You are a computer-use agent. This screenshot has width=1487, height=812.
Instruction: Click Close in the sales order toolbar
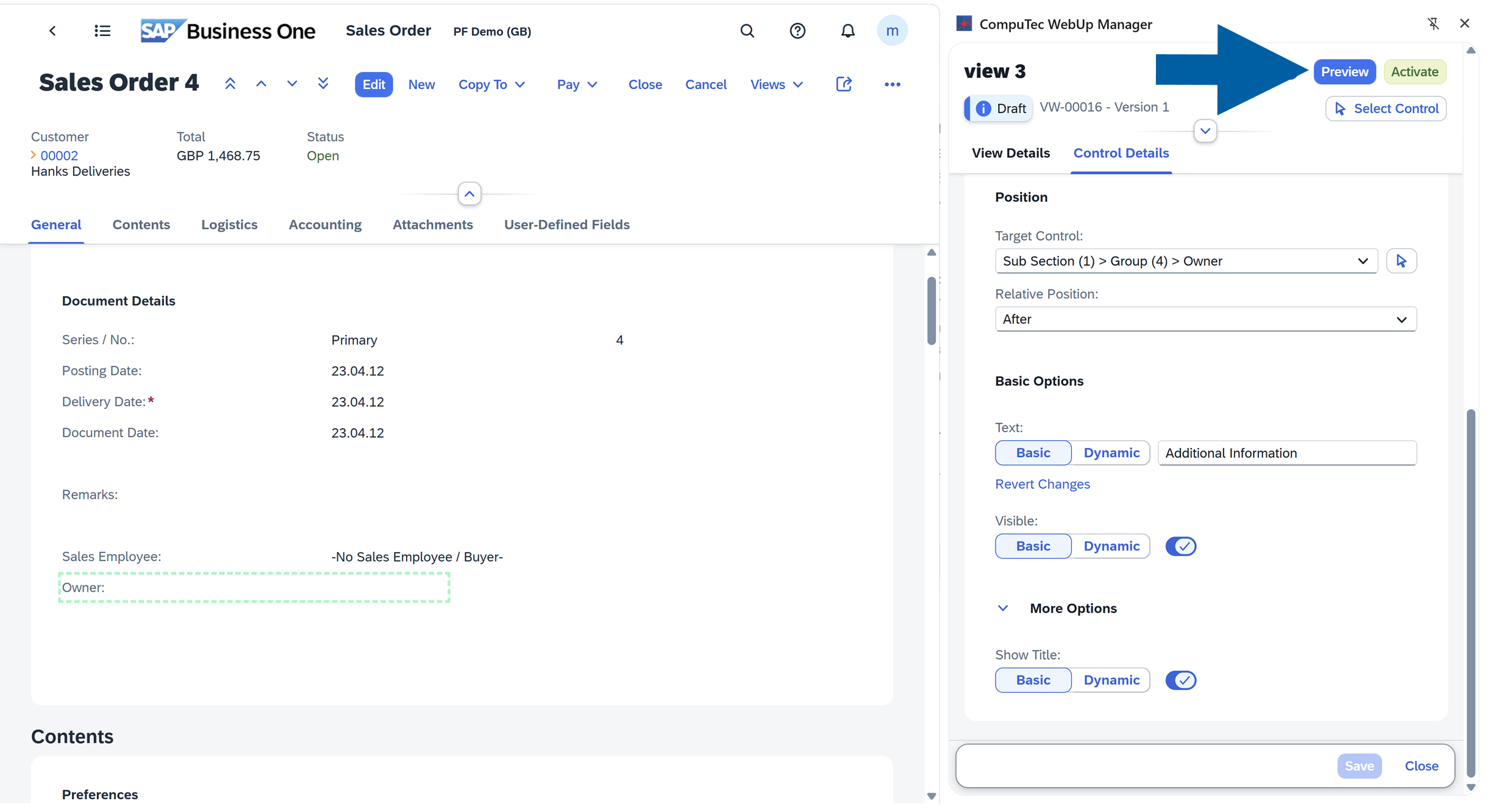(x=645, y=85)
